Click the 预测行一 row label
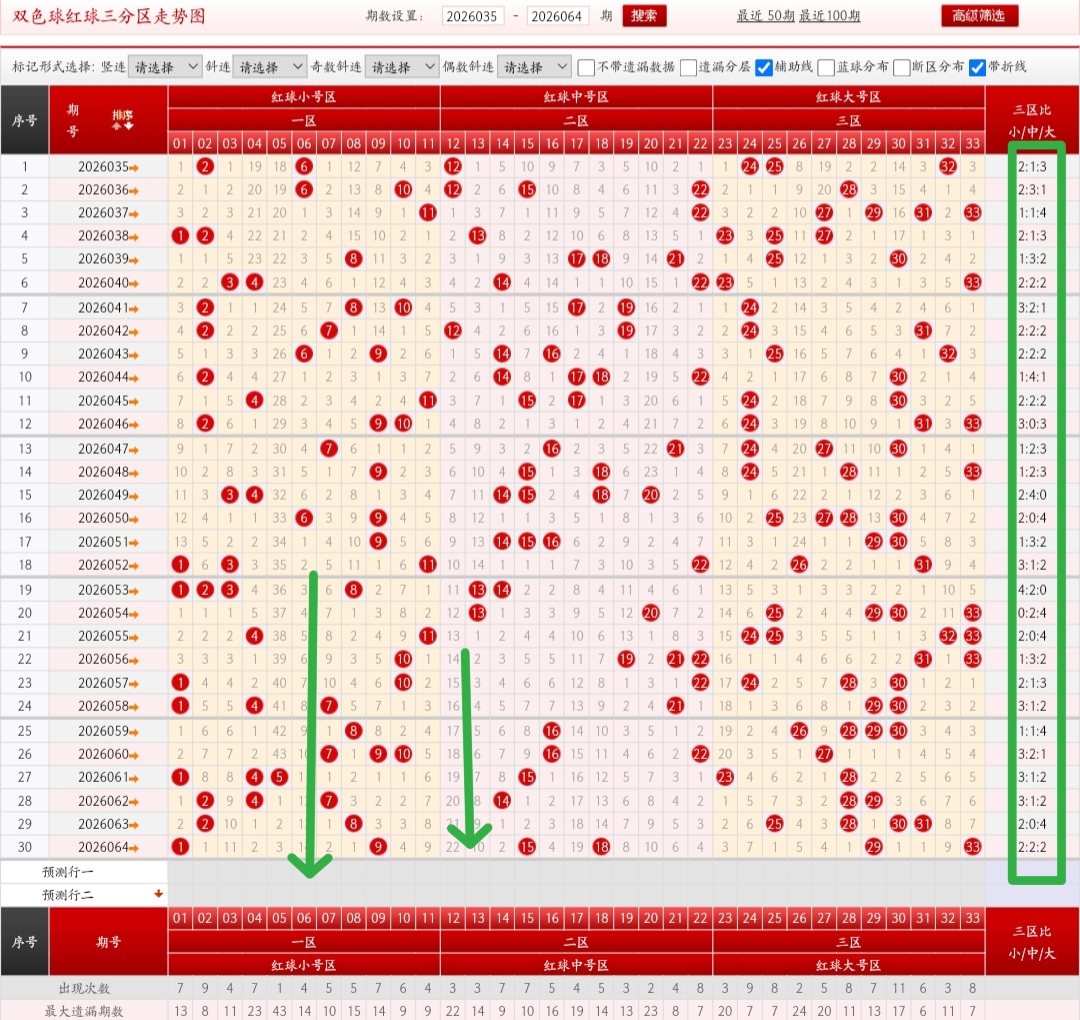 [x=68, y=872]
